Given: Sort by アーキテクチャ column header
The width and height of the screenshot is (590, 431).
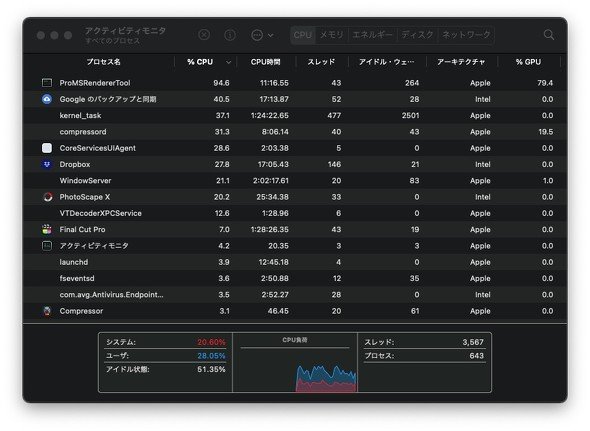Looking at the screenshot, I should point(461,62).
